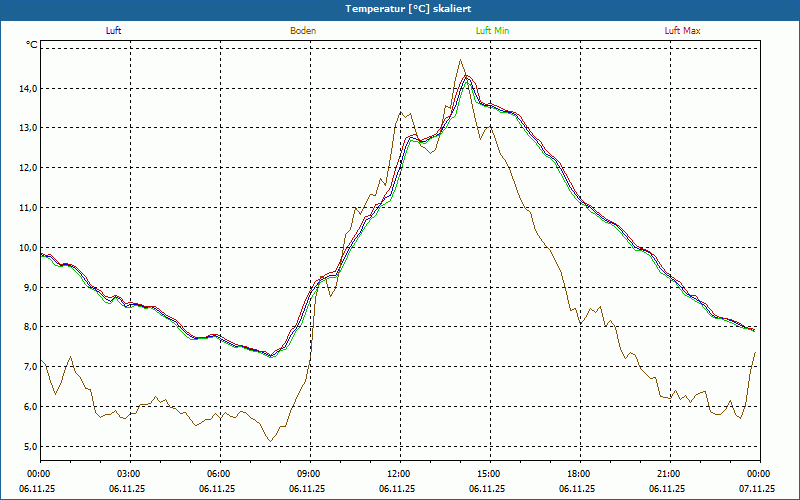Click the Luft legend label
The height and width of the screenshot is (500, 800).
coord(113,31)
